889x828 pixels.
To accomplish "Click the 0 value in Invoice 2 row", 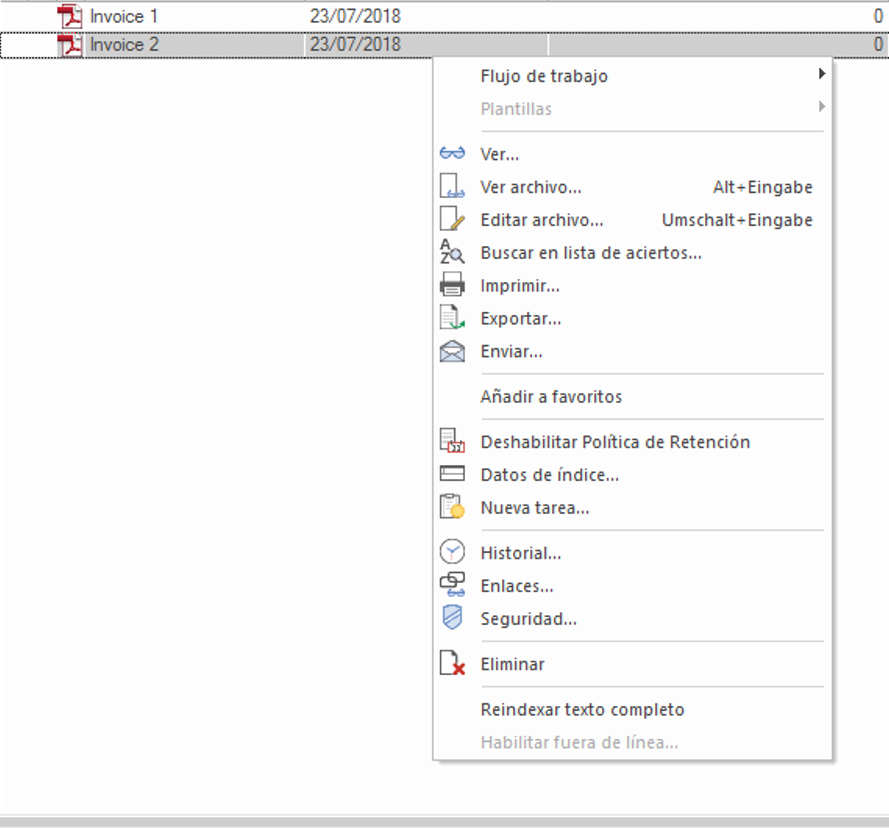I will pyautogui.click(x=878, y=44).
